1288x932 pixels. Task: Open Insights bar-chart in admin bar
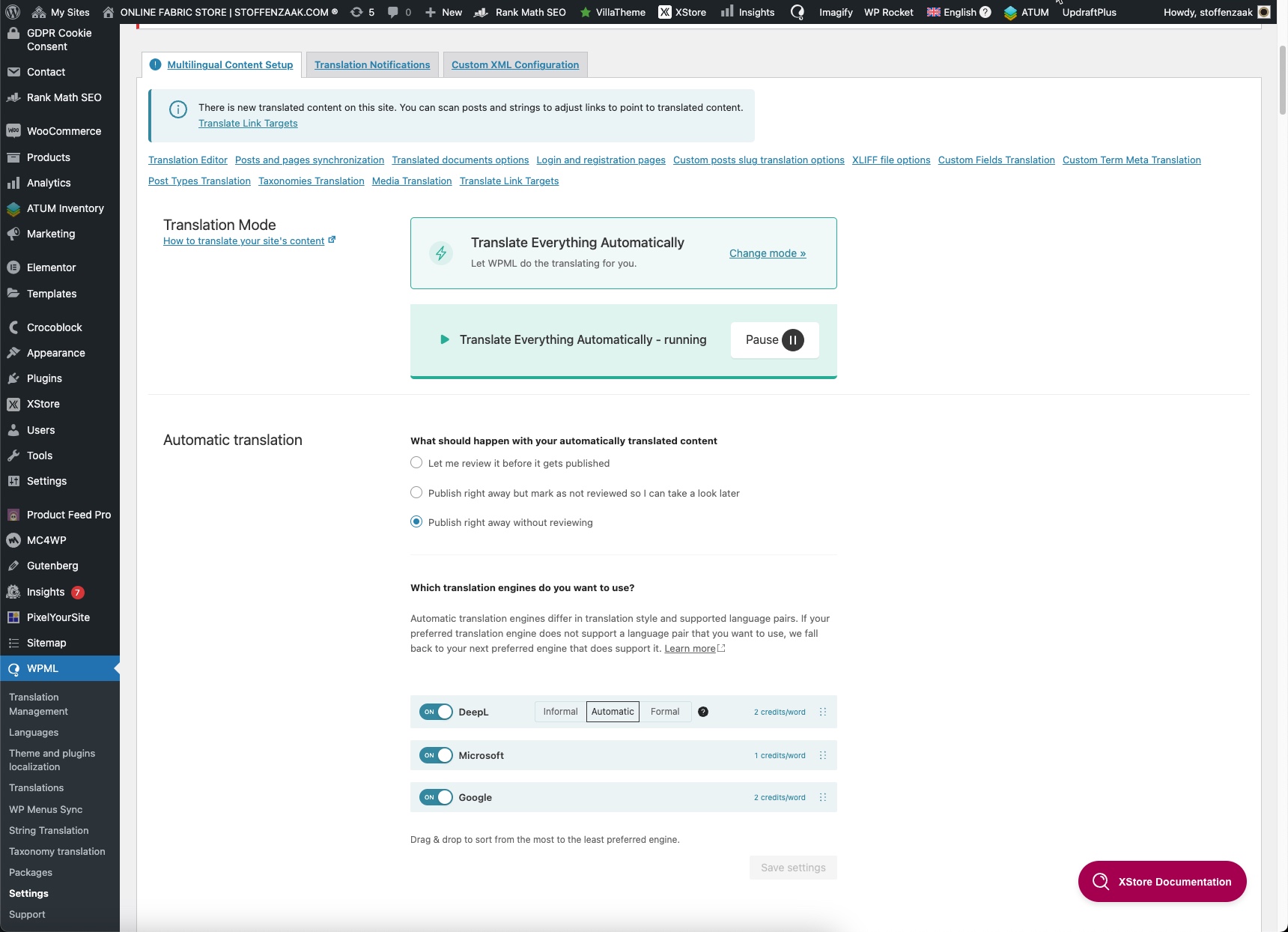tap(747, 12)
